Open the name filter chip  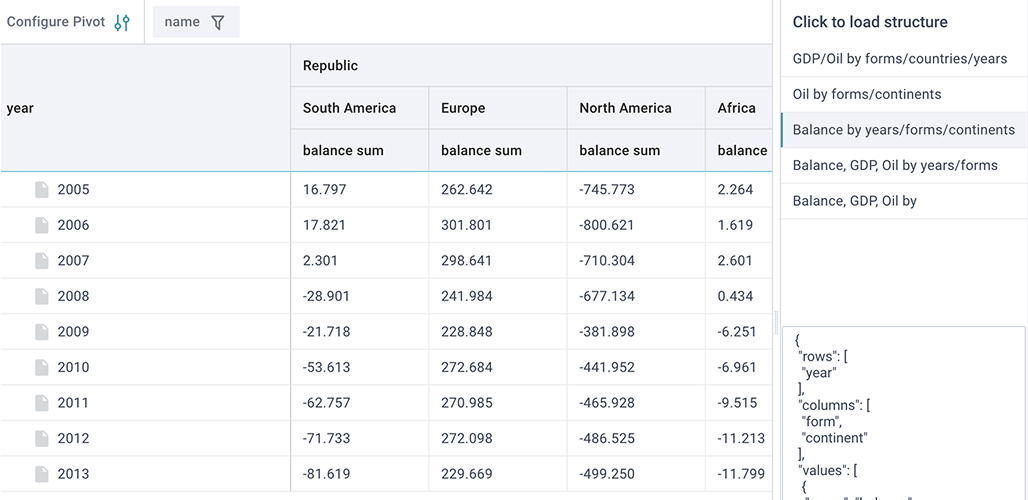(x=183, y=22)
